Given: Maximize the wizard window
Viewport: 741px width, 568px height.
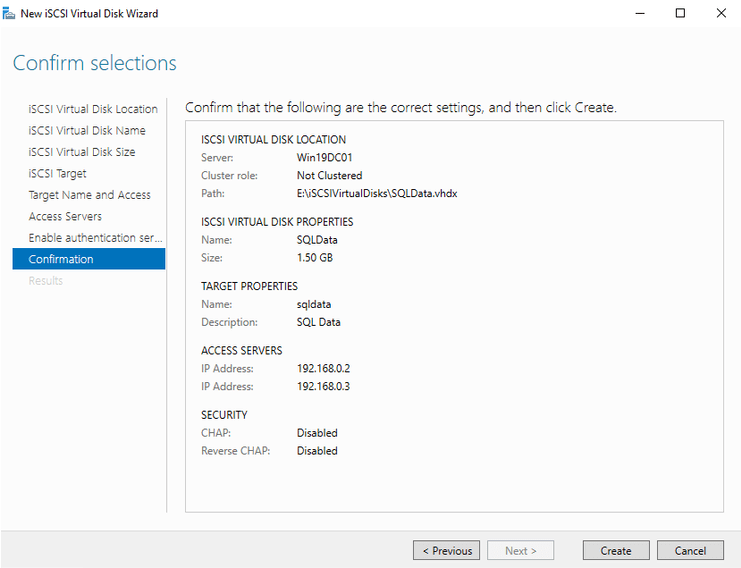Looking at the screenshot, I should (x=680, y=13).
